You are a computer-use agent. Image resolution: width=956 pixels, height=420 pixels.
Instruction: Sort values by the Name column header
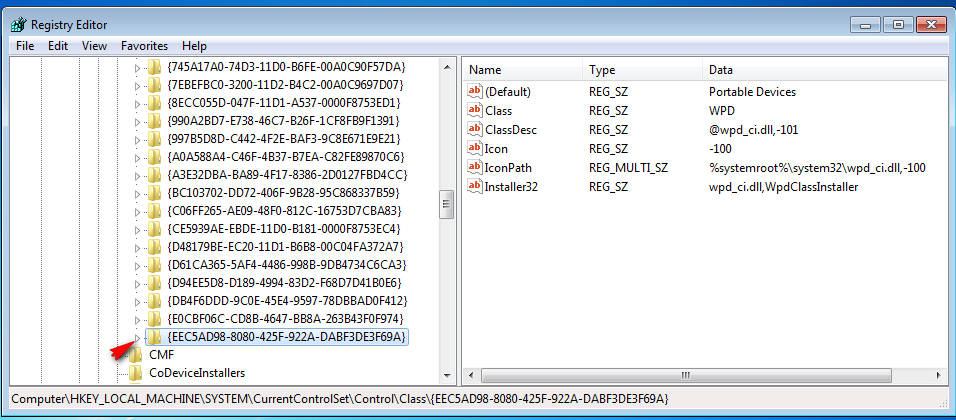pyautogui.click(x=523, y=70)
